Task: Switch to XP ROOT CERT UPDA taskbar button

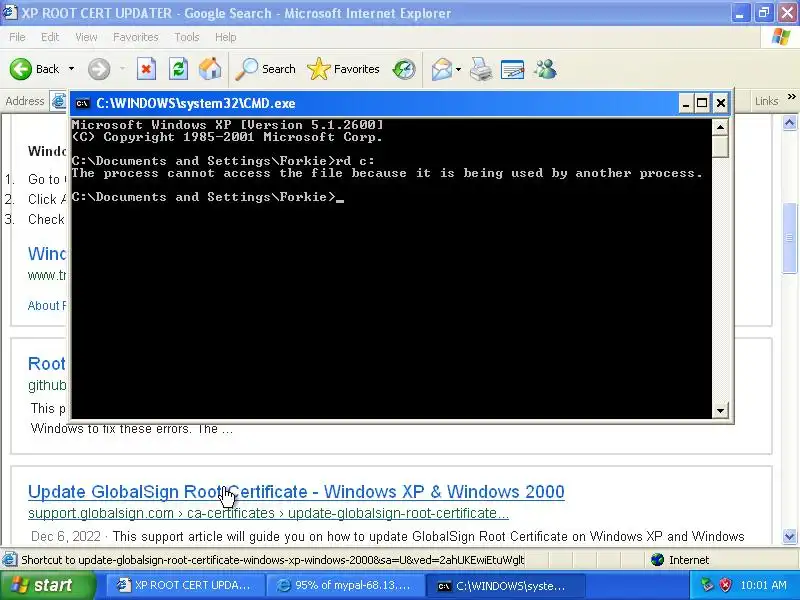Action: click(186, 585)
